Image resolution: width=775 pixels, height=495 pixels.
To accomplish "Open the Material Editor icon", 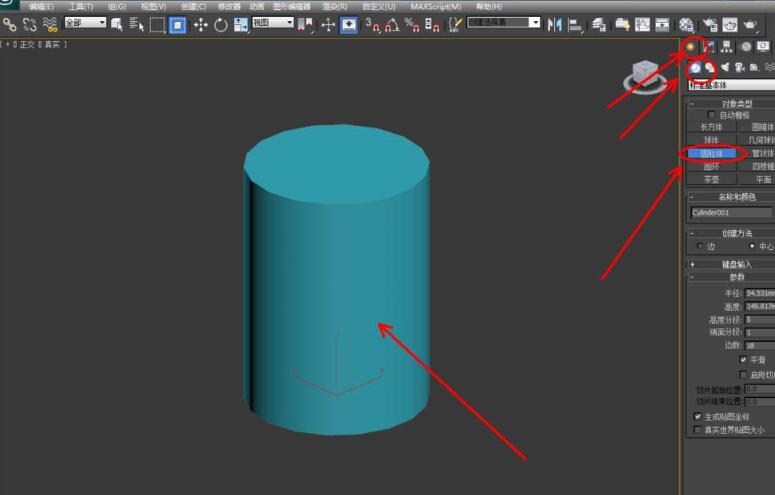I will [686, 25].
